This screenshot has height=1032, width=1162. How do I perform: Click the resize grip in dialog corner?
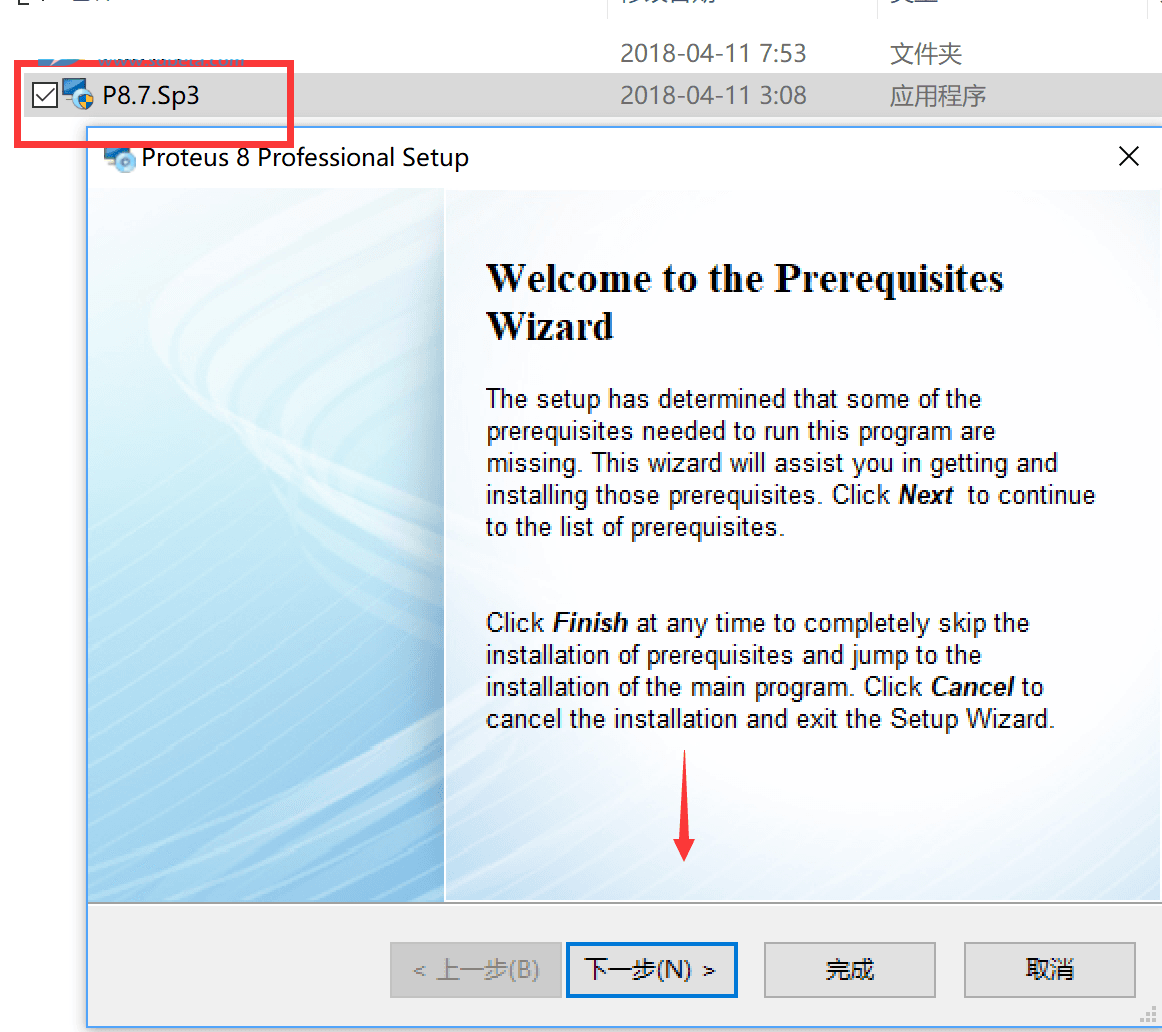pos(1148,1016)
